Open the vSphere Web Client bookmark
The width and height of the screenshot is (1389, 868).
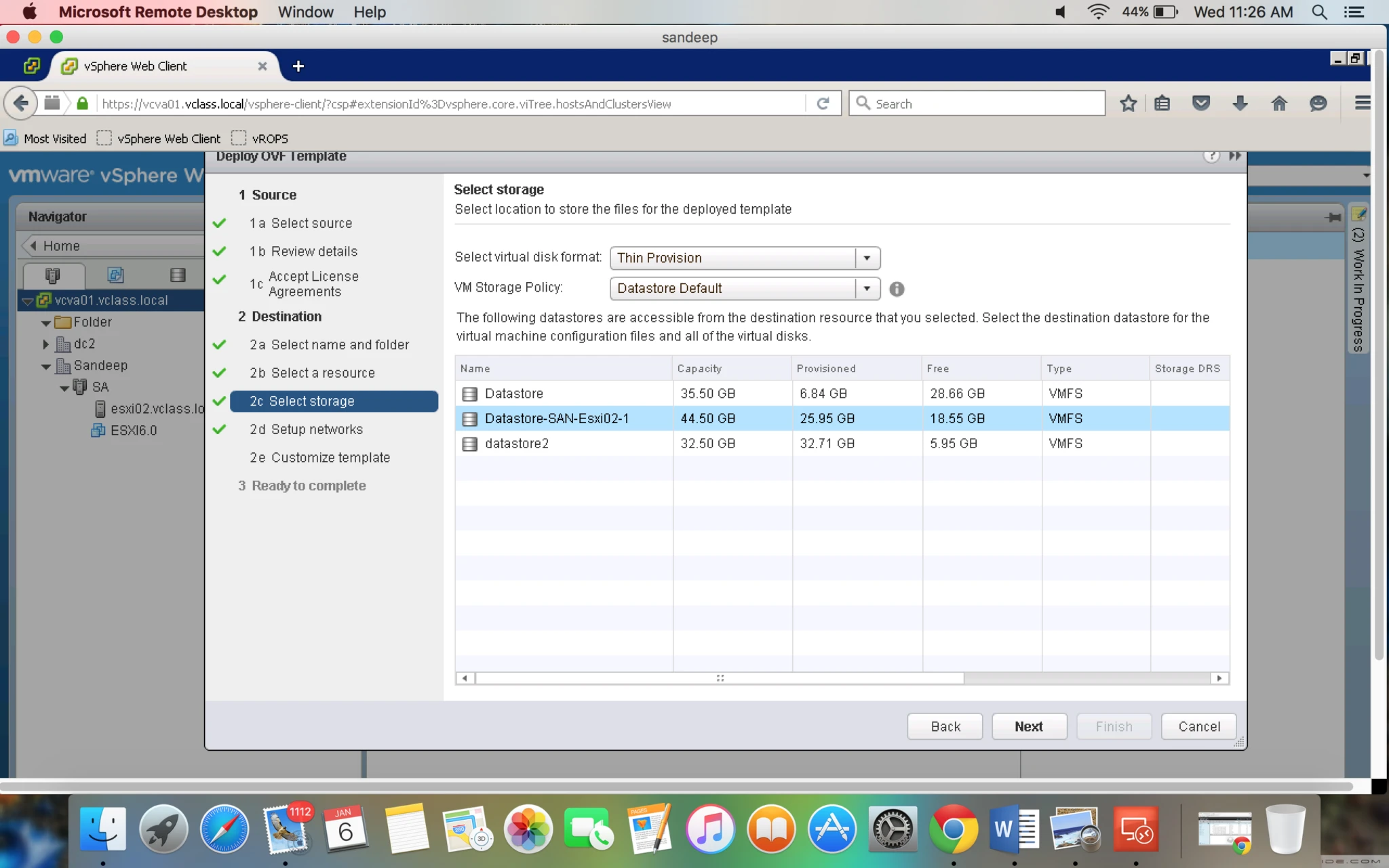tap(159, 138)
